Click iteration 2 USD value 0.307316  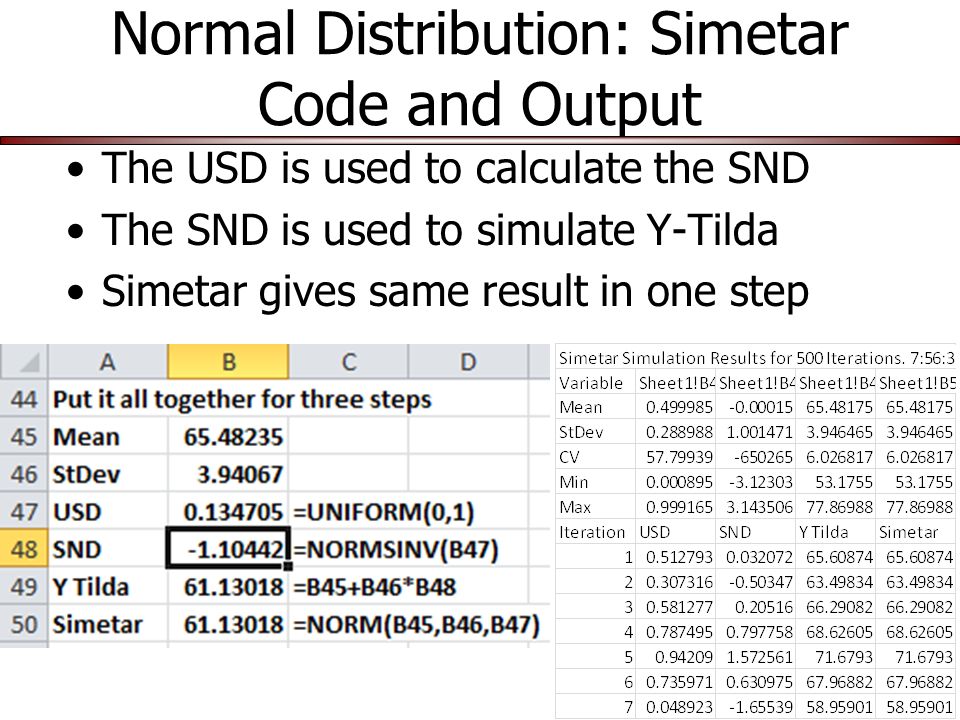679,582
